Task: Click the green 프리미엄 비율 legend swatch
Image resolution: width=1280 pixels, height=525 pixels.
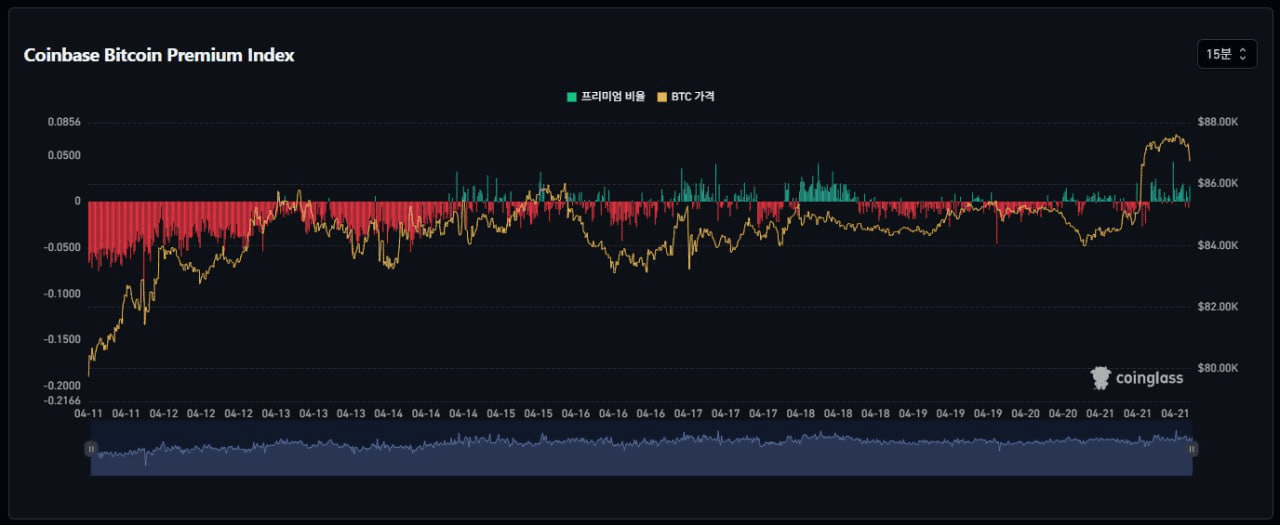Action: pyautogui.click(x=572, y=97)
